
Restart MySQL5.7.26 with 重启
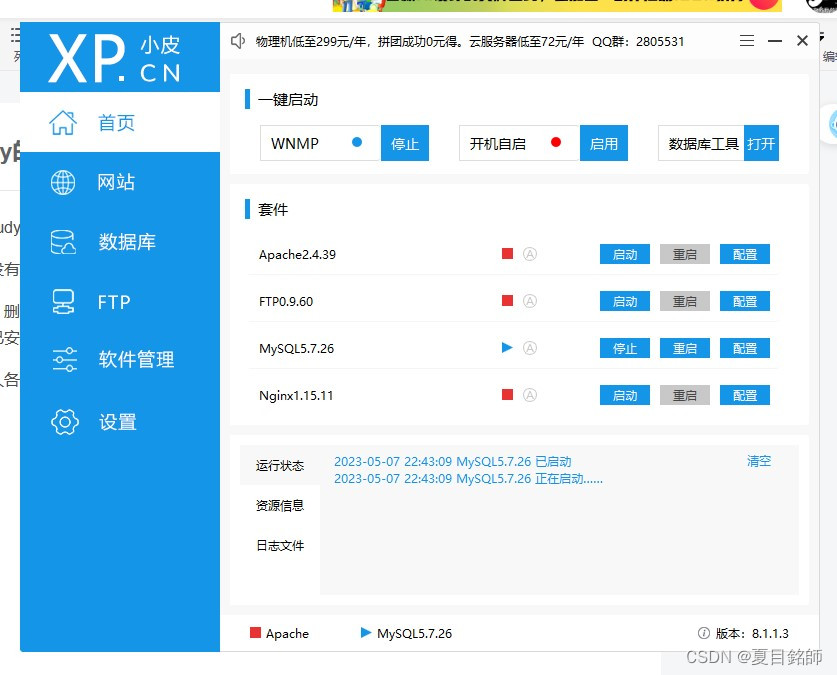(x=685, y=348)
